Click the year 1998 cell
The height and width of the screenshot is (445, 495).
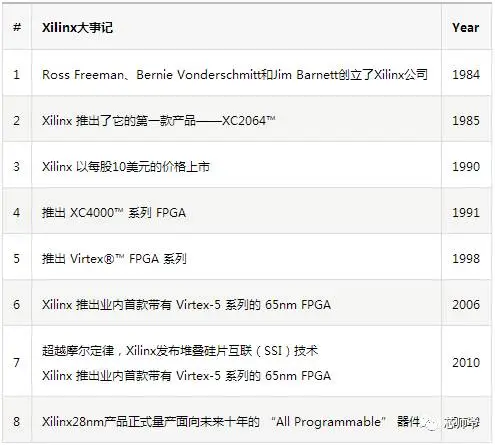(x=466, y=257)
